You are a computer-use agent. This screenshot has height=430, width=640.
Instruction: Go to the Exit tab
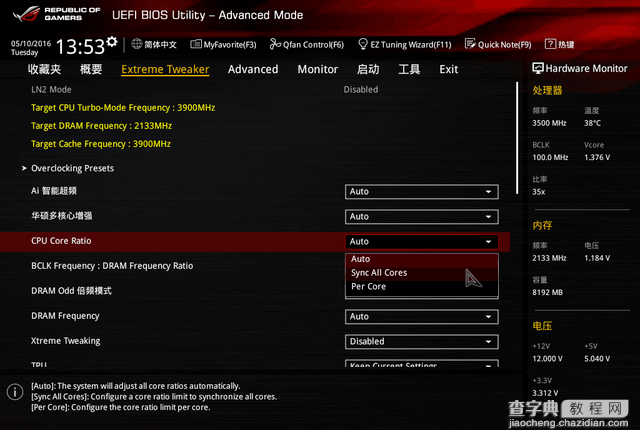(449, 69)
